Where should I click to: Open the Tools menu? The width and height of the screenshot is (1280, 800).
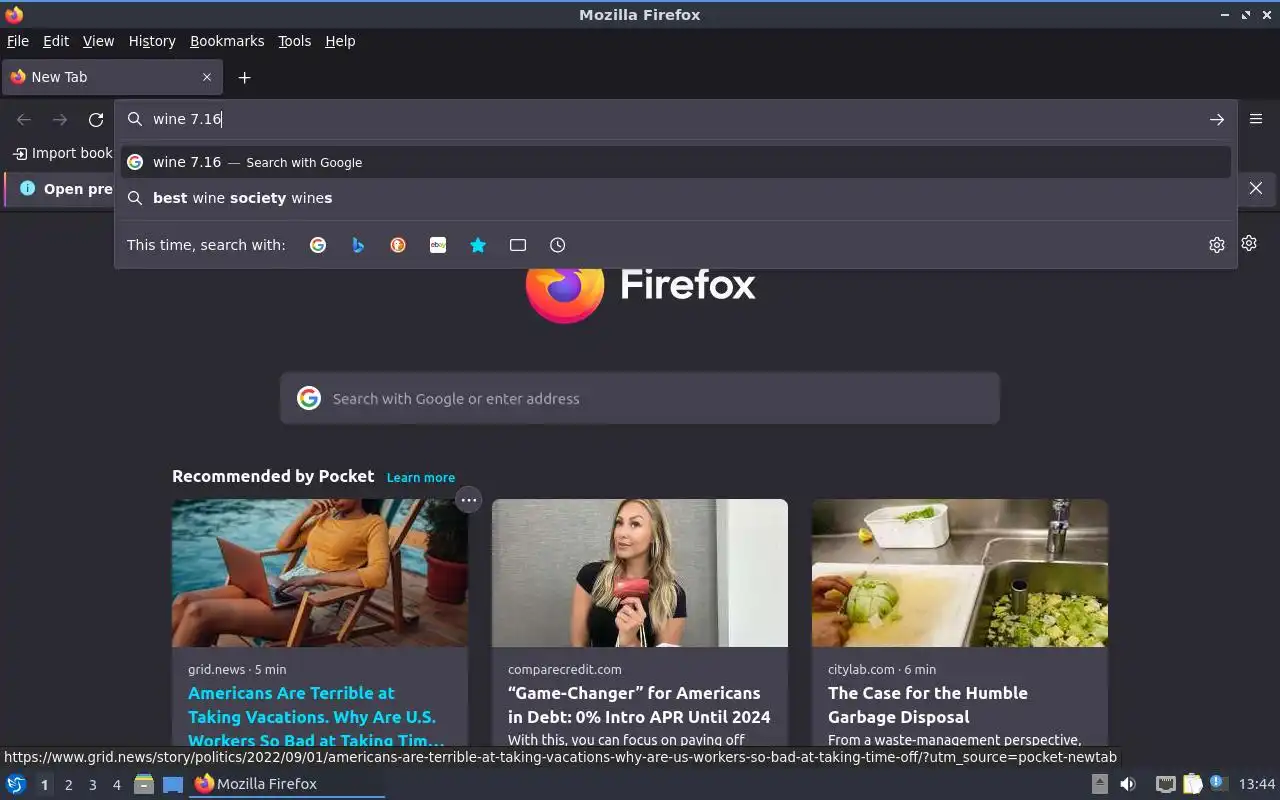coord(295,41)
